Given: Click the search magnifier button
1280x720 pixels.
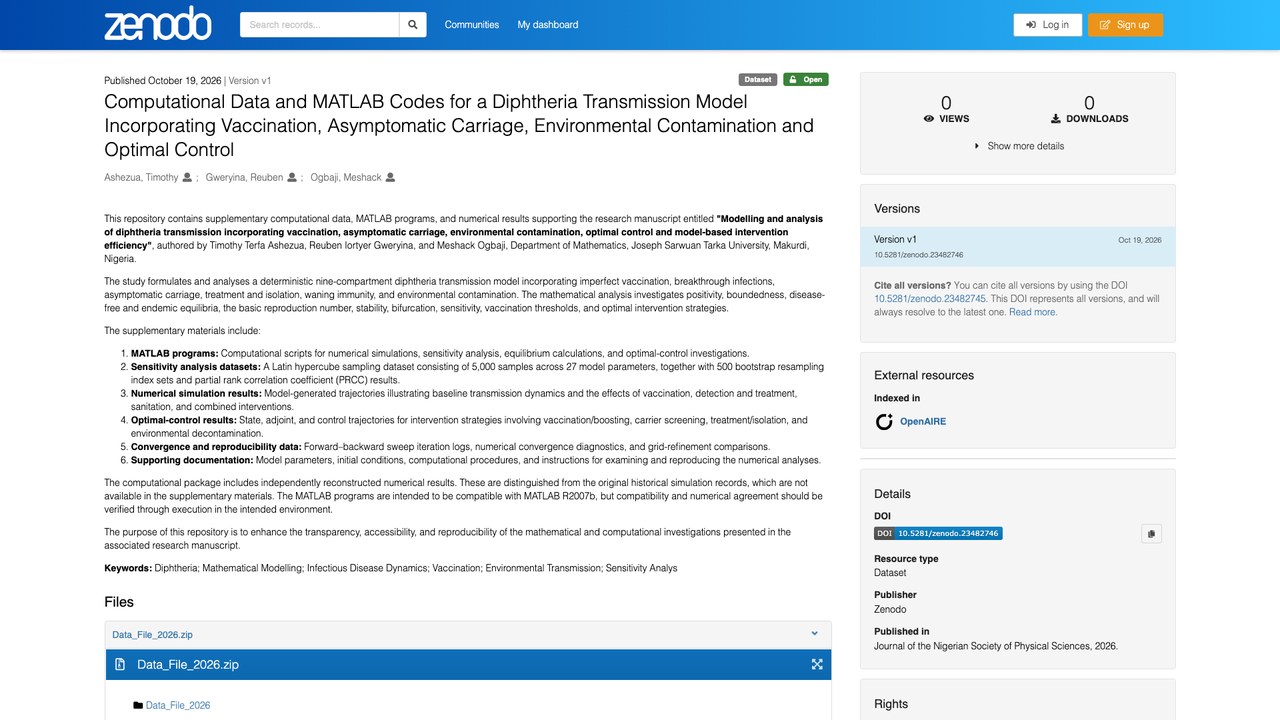Looking at the screenshot, I should click(412, 25).
